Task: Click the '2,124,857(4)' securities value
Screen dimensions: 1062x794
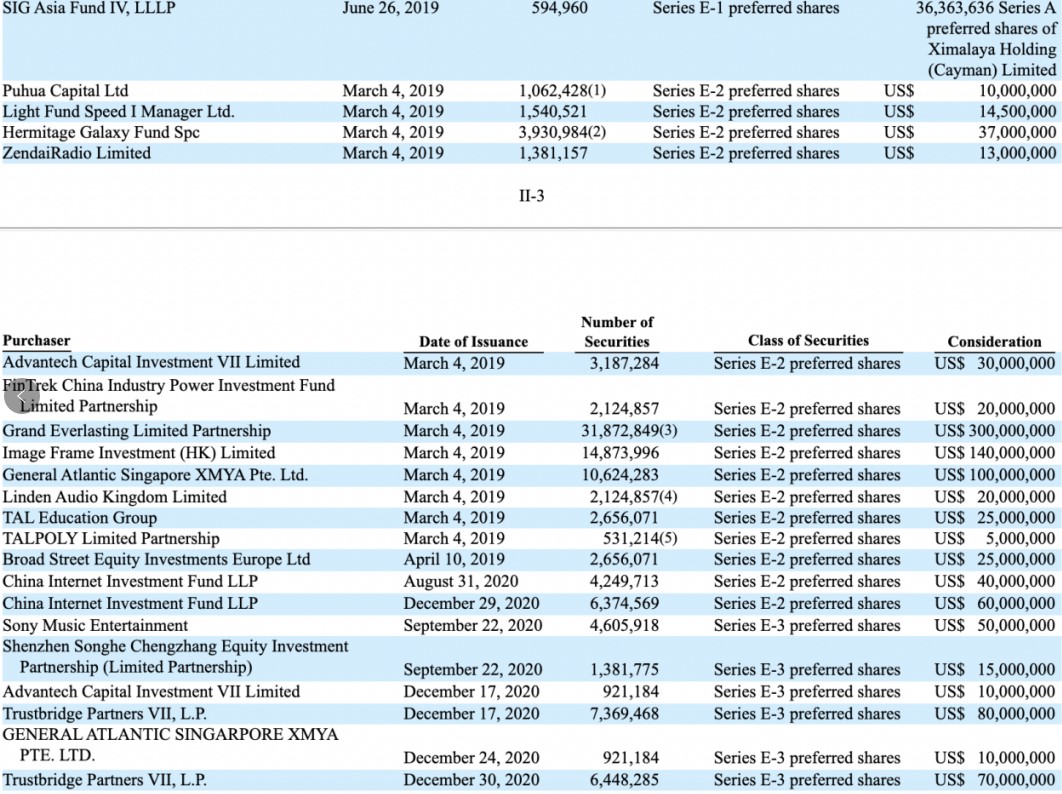Action: [633, 497]
